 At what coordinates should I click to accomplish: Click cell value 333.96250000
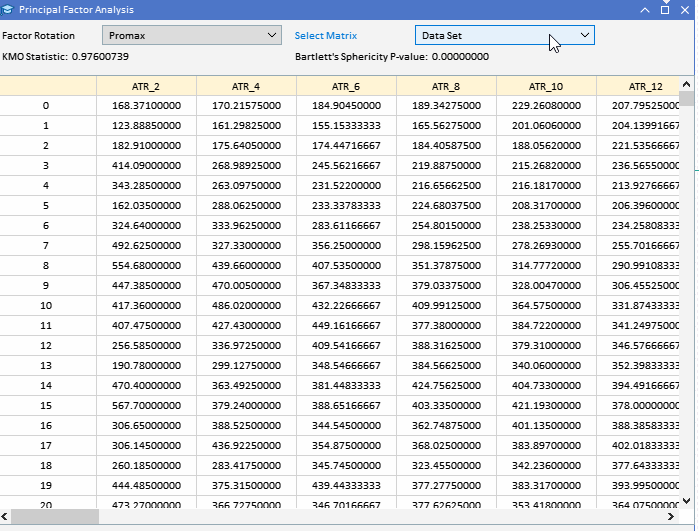[246, 226]
